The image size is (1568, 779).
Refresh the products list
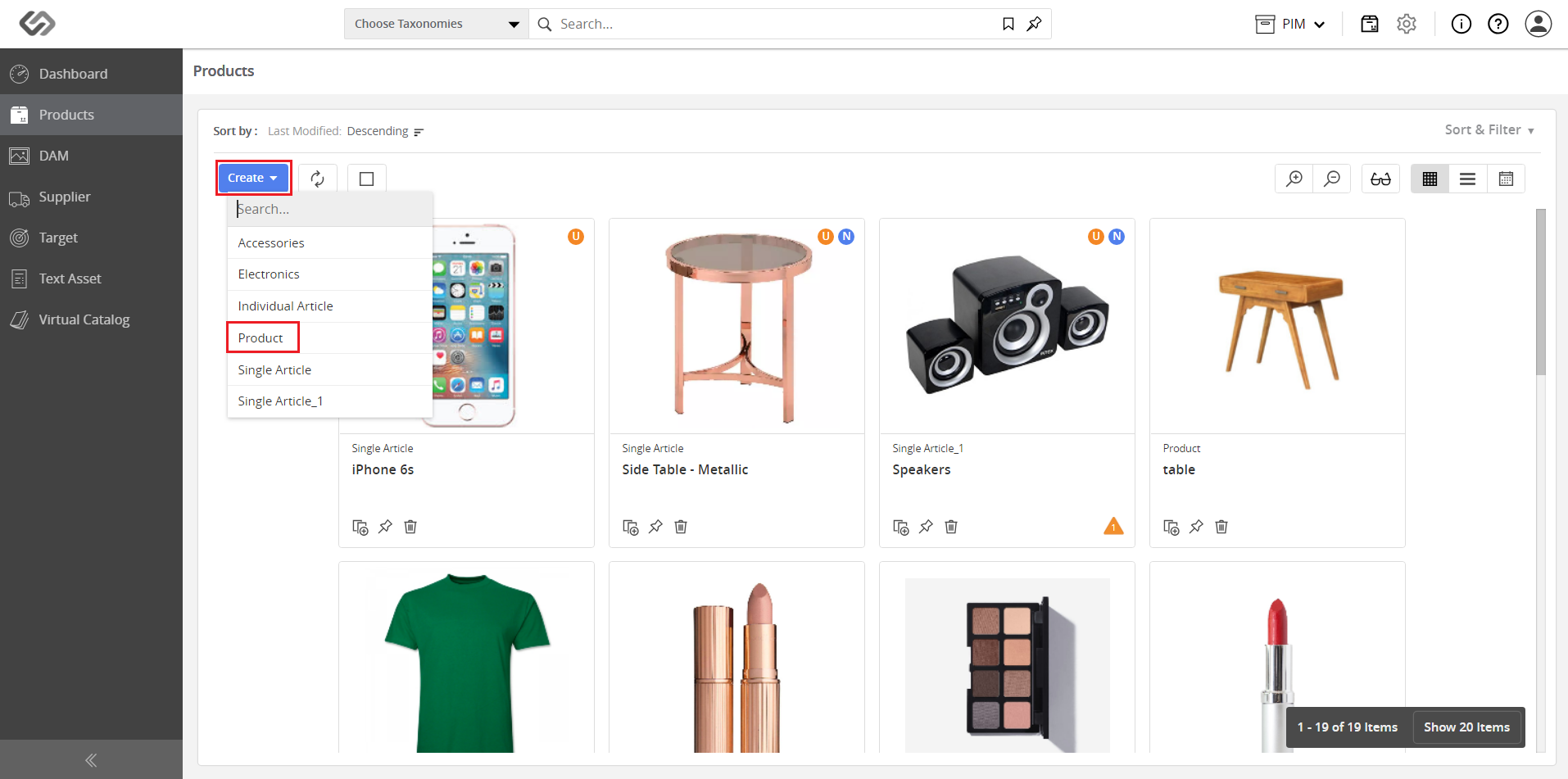(317, 179)
